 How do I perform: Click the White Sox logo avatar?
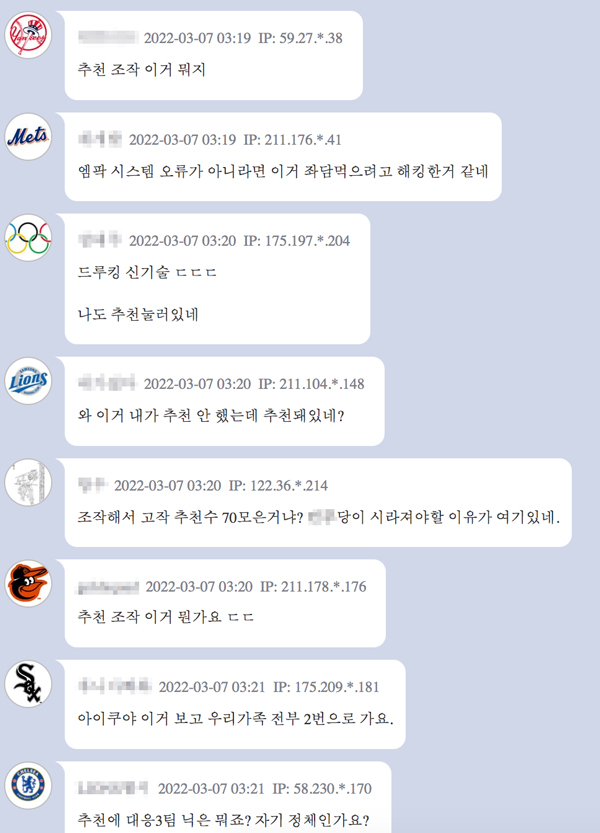pos(28,684)
